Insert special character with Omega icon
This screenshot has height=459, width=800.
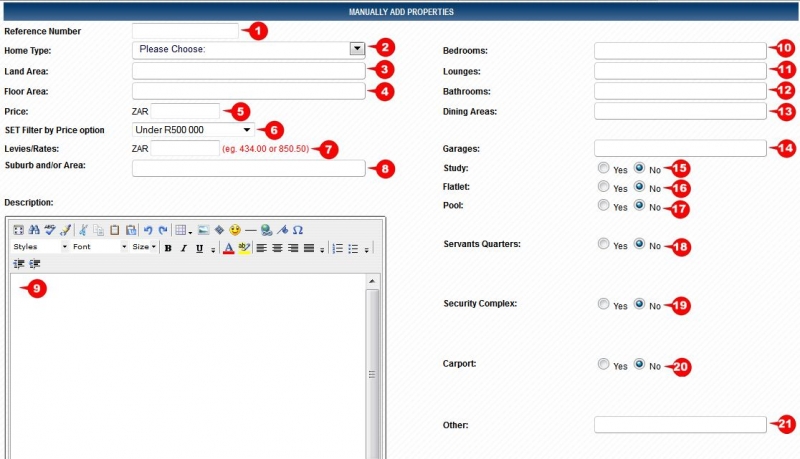[298, 230]
